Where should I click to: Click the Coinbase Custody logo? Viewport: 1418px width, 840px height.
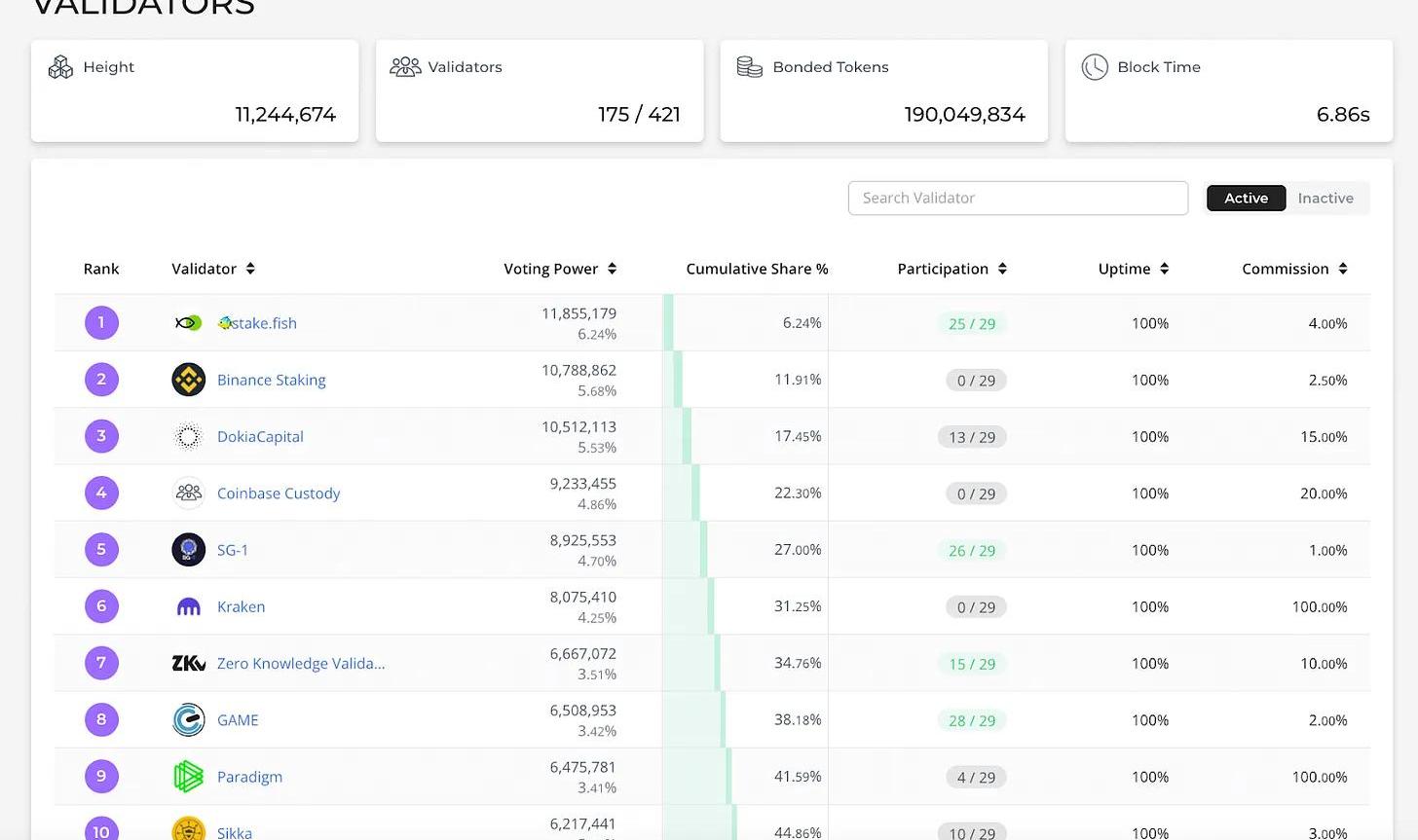click(188, 493)
